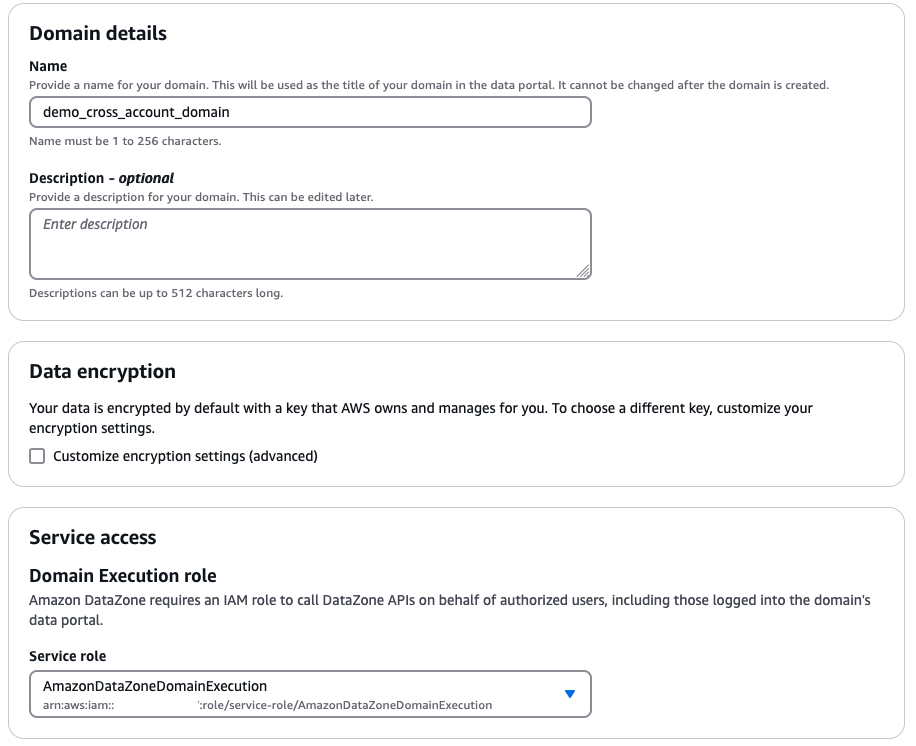The image size is (916, 746).
Task: Click the 'Domain Execution role' subheading
Action: point(123,575)
